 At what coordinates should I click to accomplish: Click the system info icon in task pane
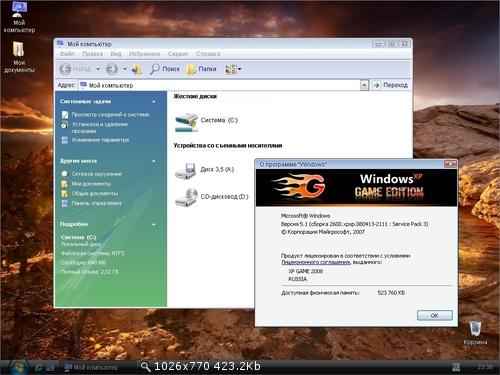[65, 115]
